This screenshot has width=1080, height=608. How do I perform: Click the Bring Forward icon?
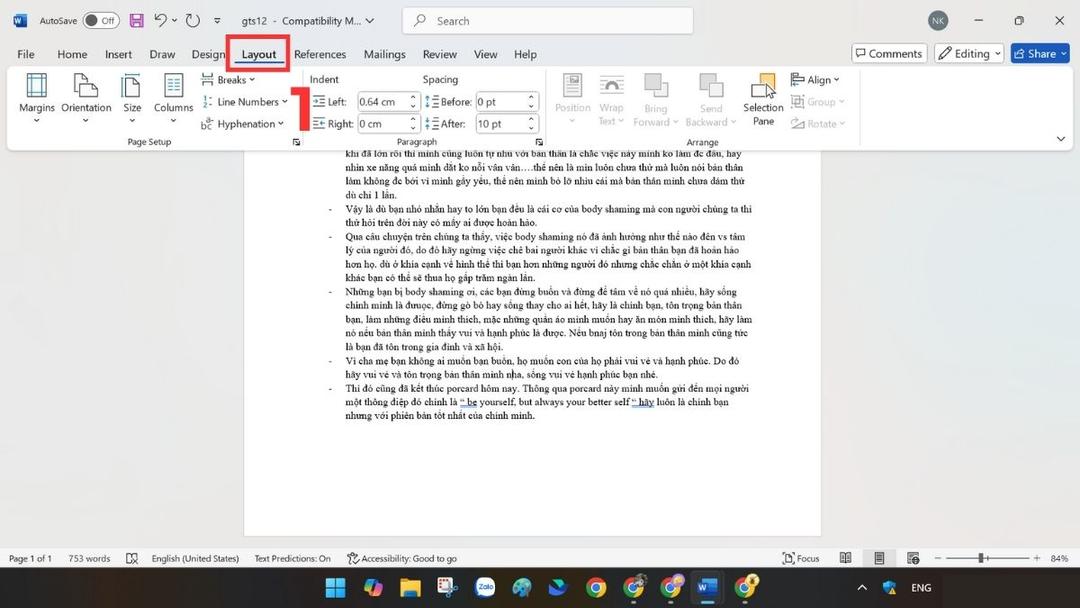pos(656,97)
